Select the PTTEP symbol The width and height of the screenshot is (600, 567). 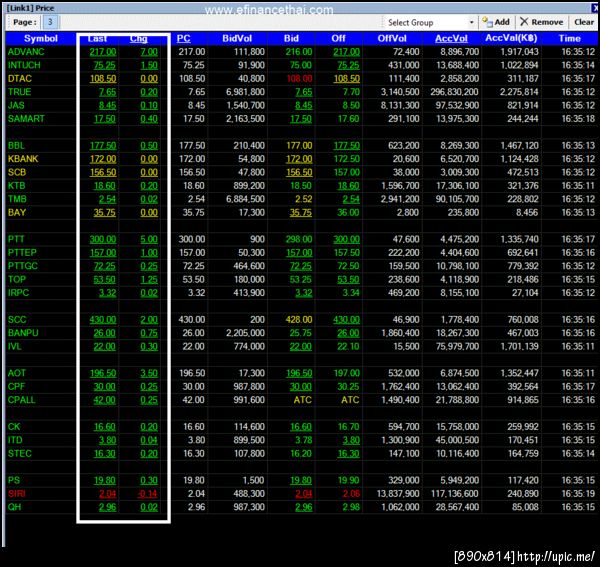[22, 253]
